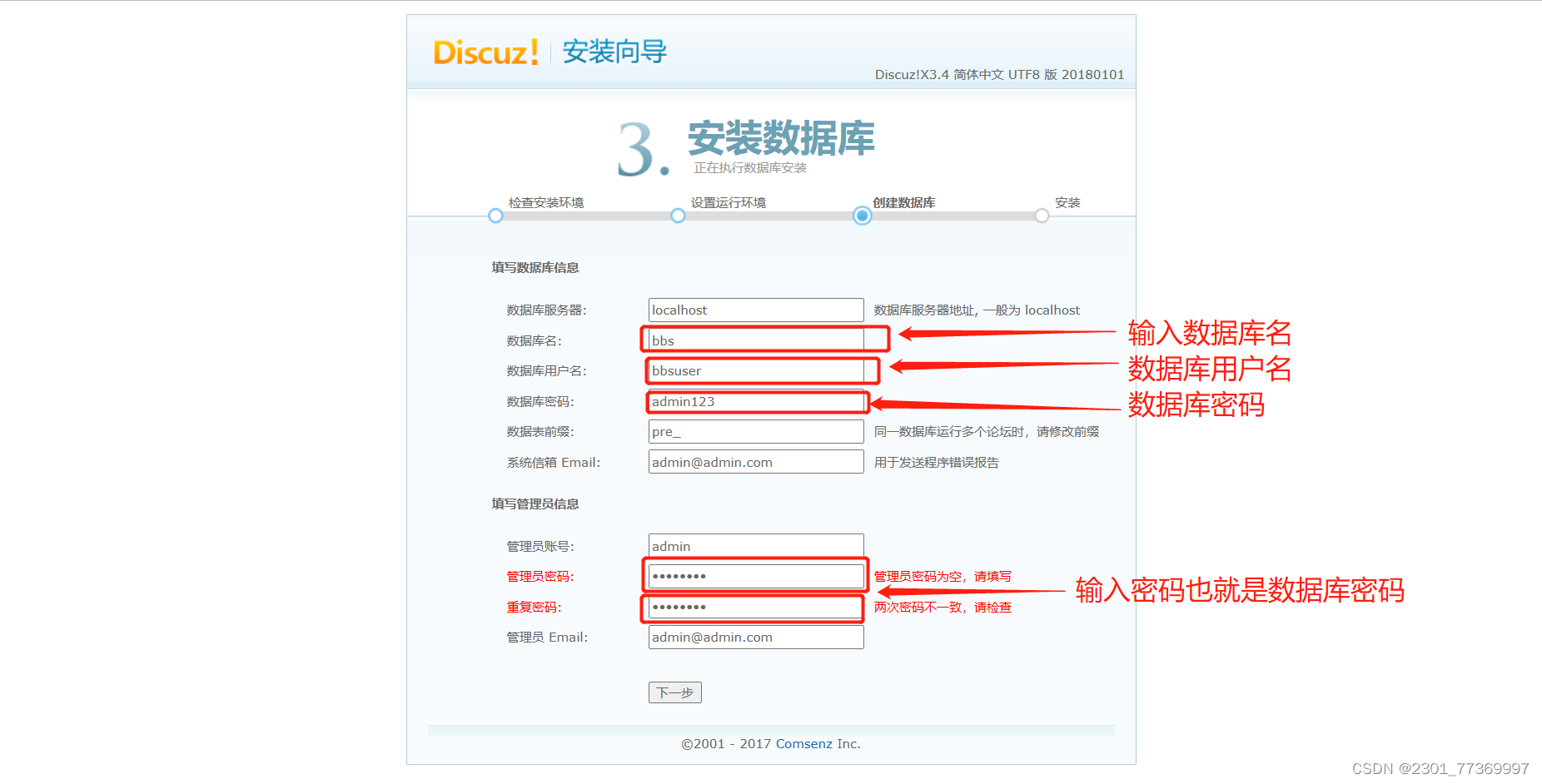Click the 创建数据库 step marker
The width and height of the screenshot is (1542, 784).
tap(862, 216)
